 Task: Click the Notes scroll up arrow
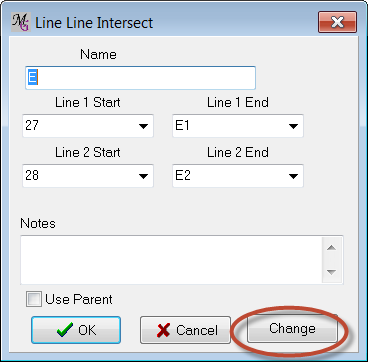click(331, 248)
